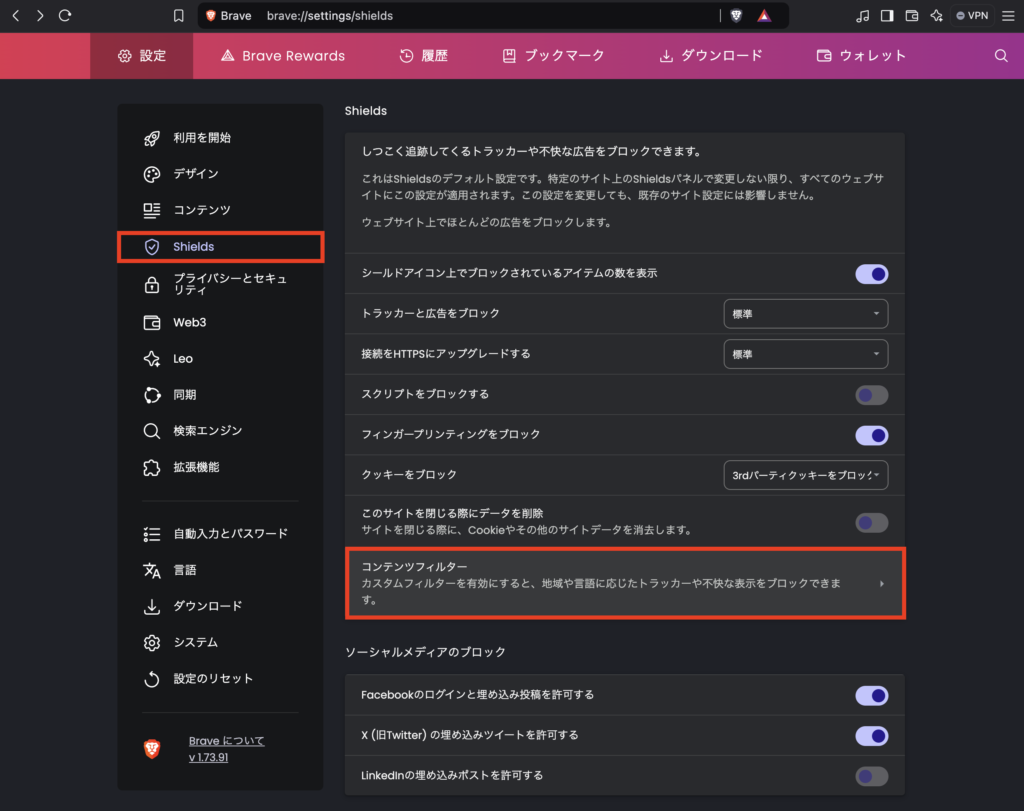
Task: Switch to the ブックマーク tab
Action: coord(554,56)
